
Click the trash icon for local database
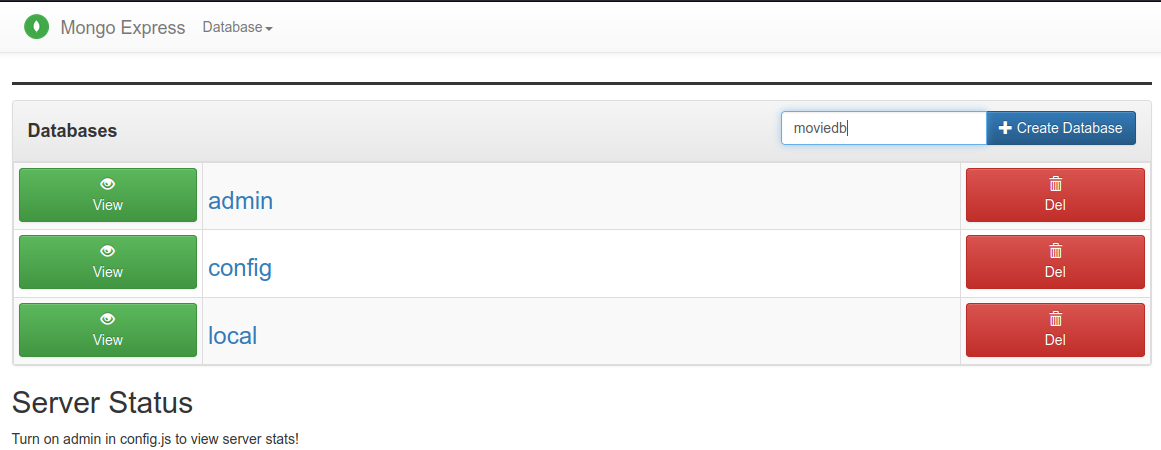click(x=1055, y=318)
